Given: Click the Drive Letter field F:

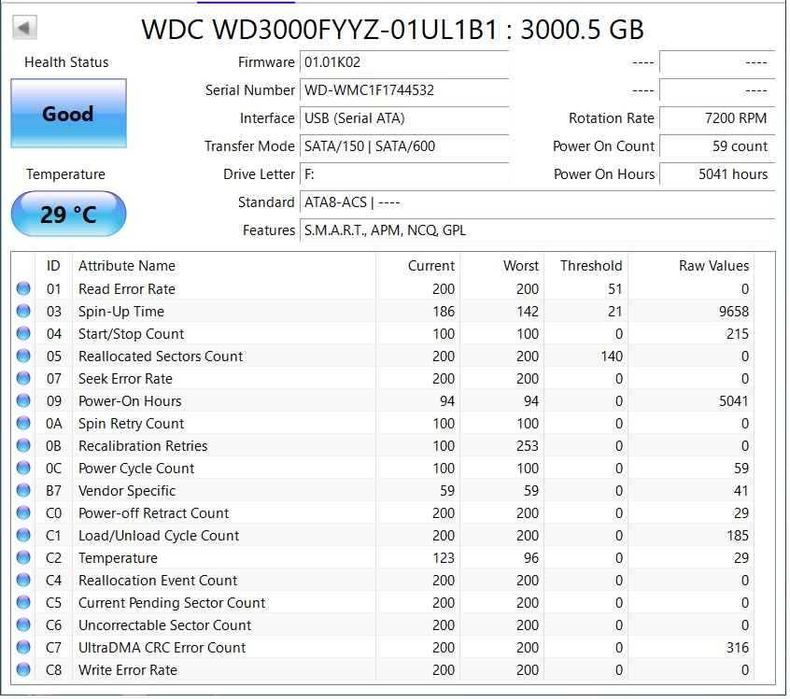Looking at the screenshot, I should pos(405,174).
